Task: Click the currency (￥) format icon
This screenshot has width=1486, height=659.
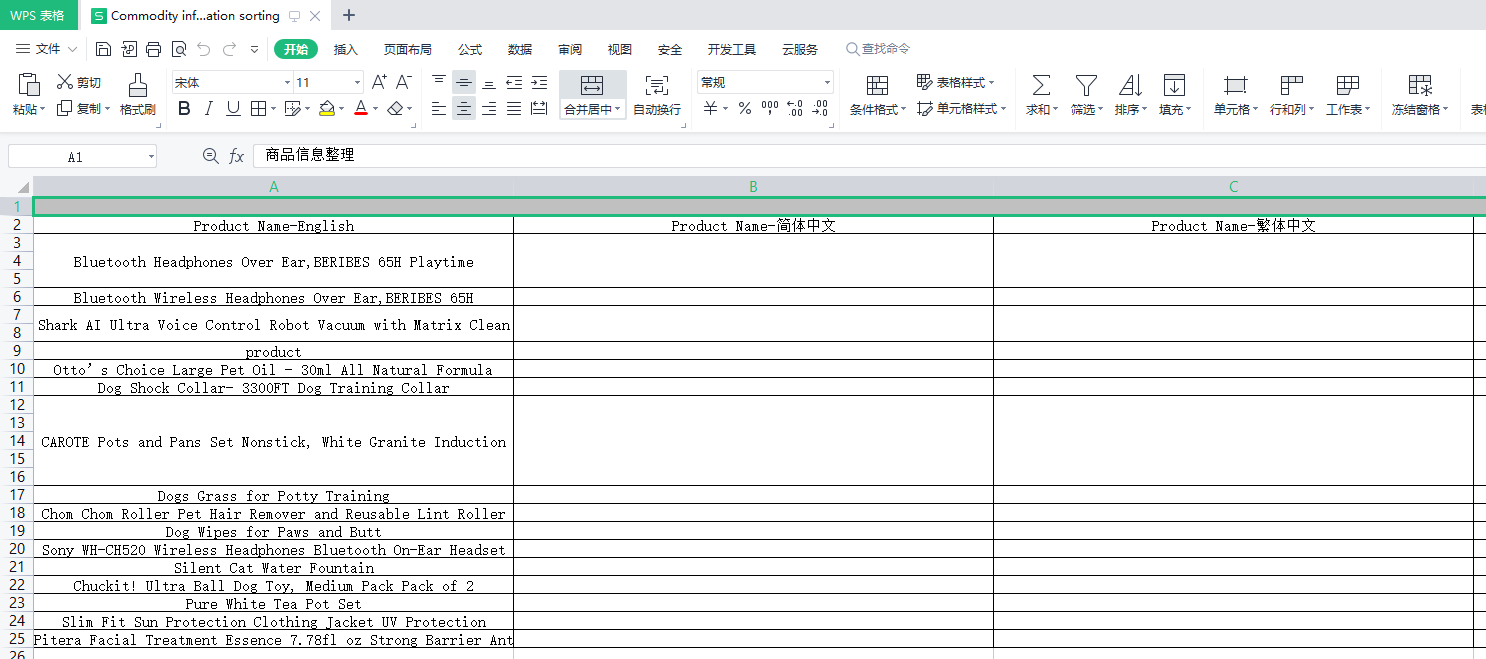Action: point(710,109)
